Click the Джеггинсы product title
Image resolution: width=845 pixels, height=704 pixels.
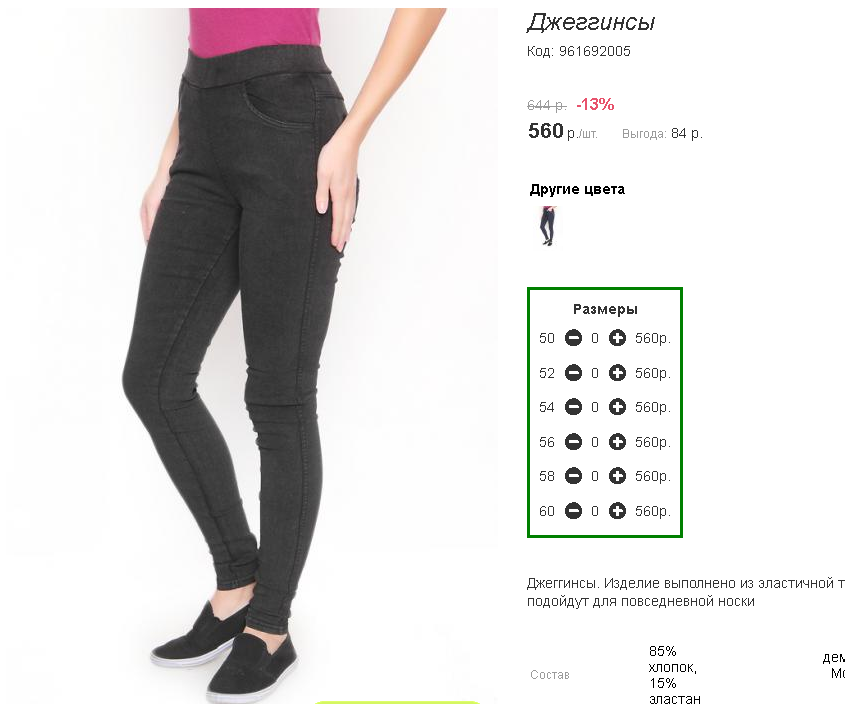(x=591, y=23)
